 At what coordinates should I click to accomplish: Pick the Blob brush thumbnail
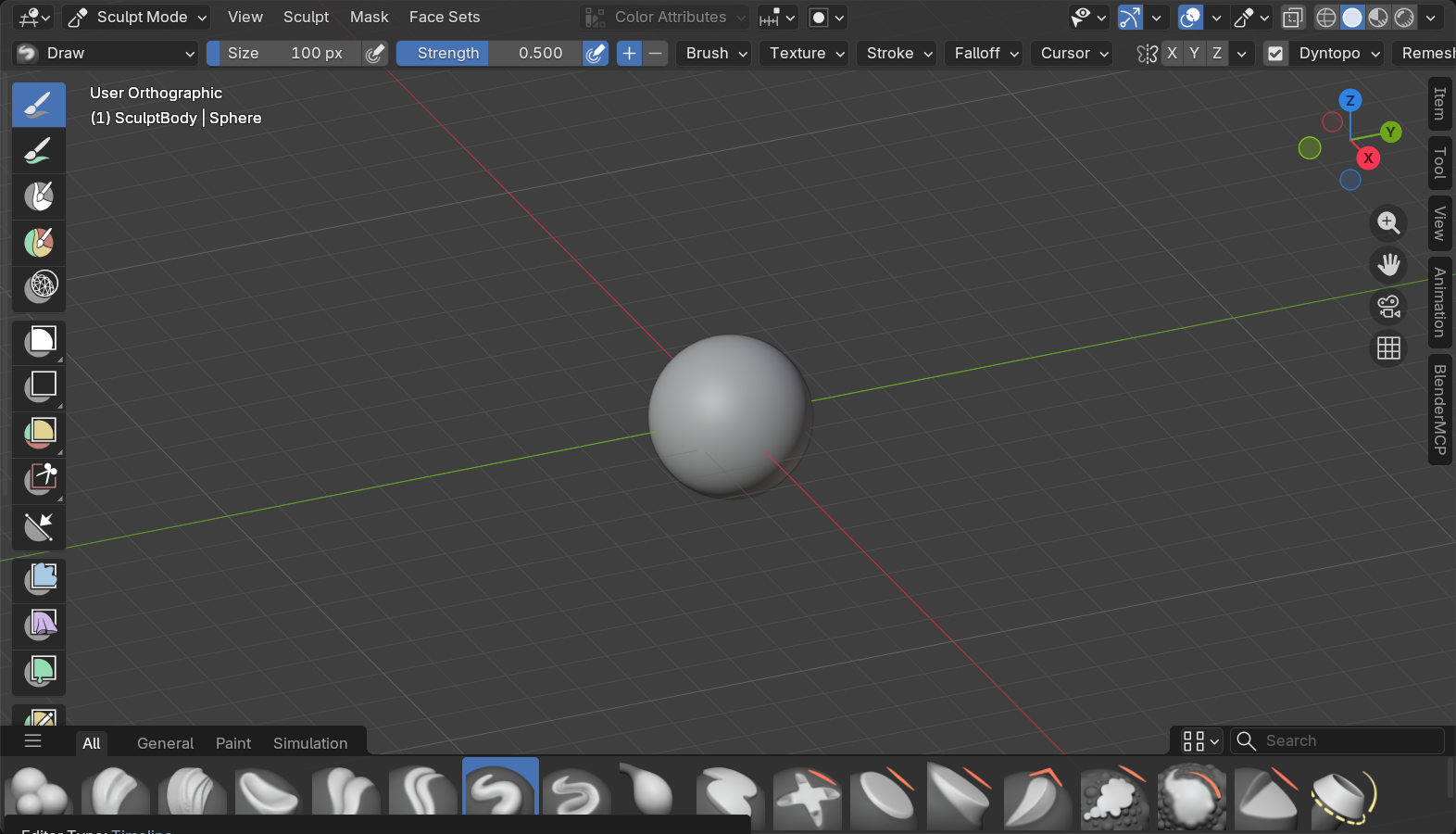(x=38, y=790)
